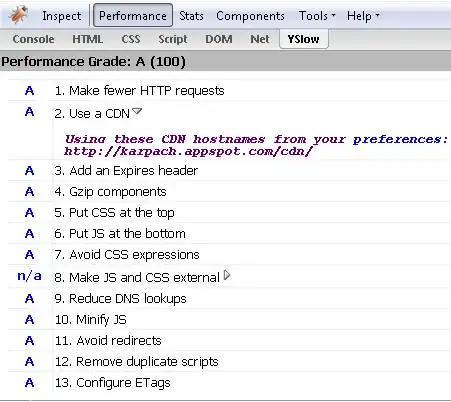
Task: Activate the Inspect button
Action: (62, 16)
